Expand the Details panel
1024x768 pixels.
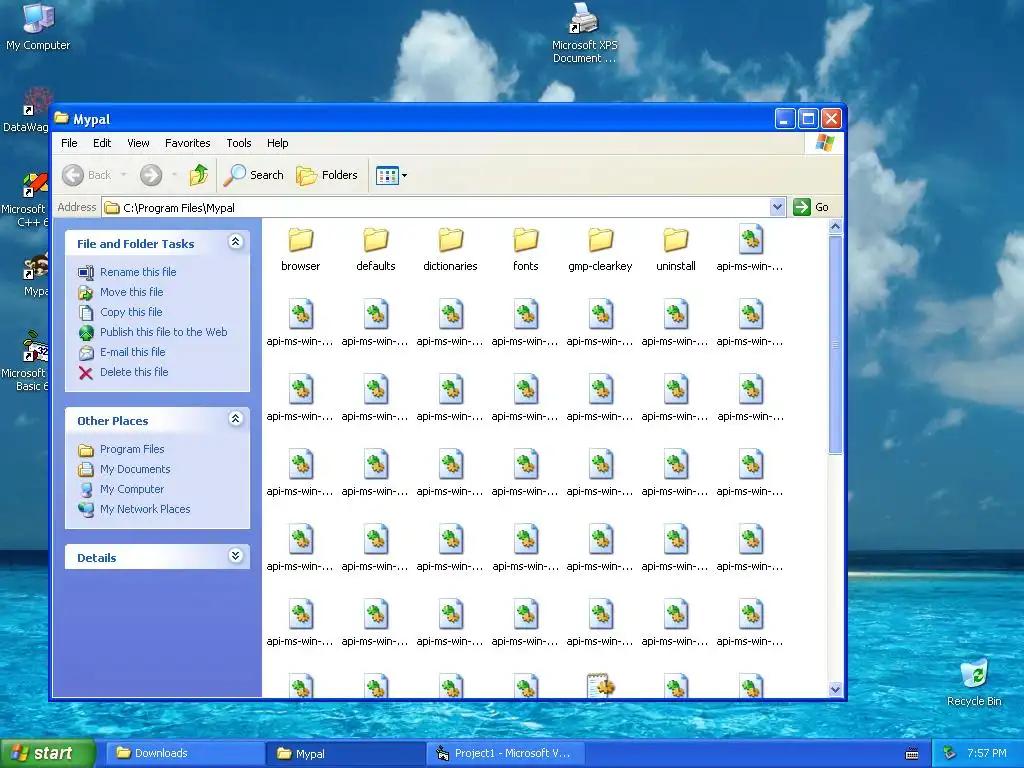tap(236, 556)
